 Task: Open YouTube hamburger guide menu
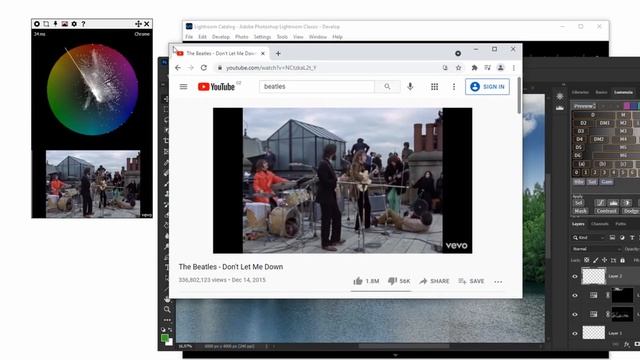tap(183, 87)
